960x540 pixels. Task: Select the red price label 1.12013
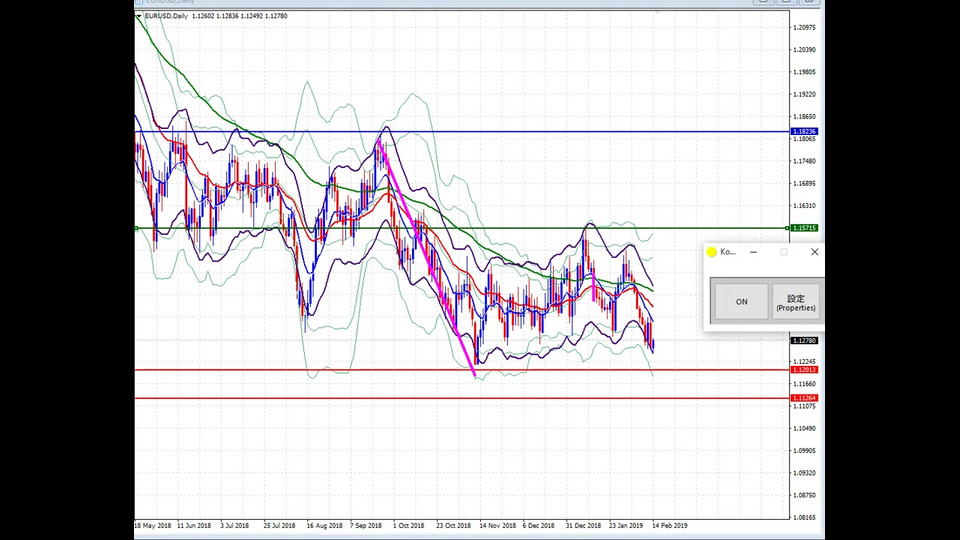[804, 370]
